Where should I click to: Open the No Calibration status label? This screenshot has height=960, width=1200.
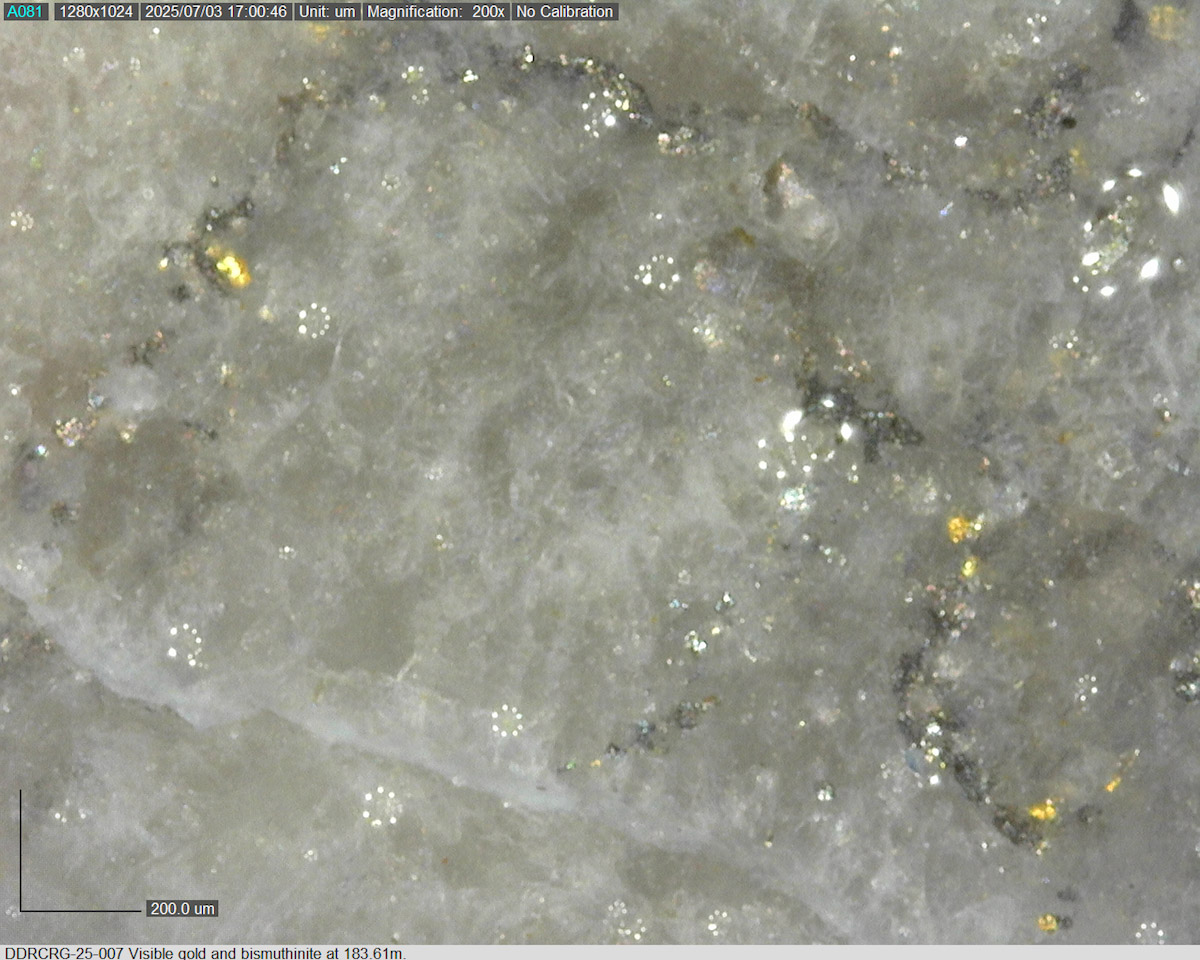coord(564,12)
